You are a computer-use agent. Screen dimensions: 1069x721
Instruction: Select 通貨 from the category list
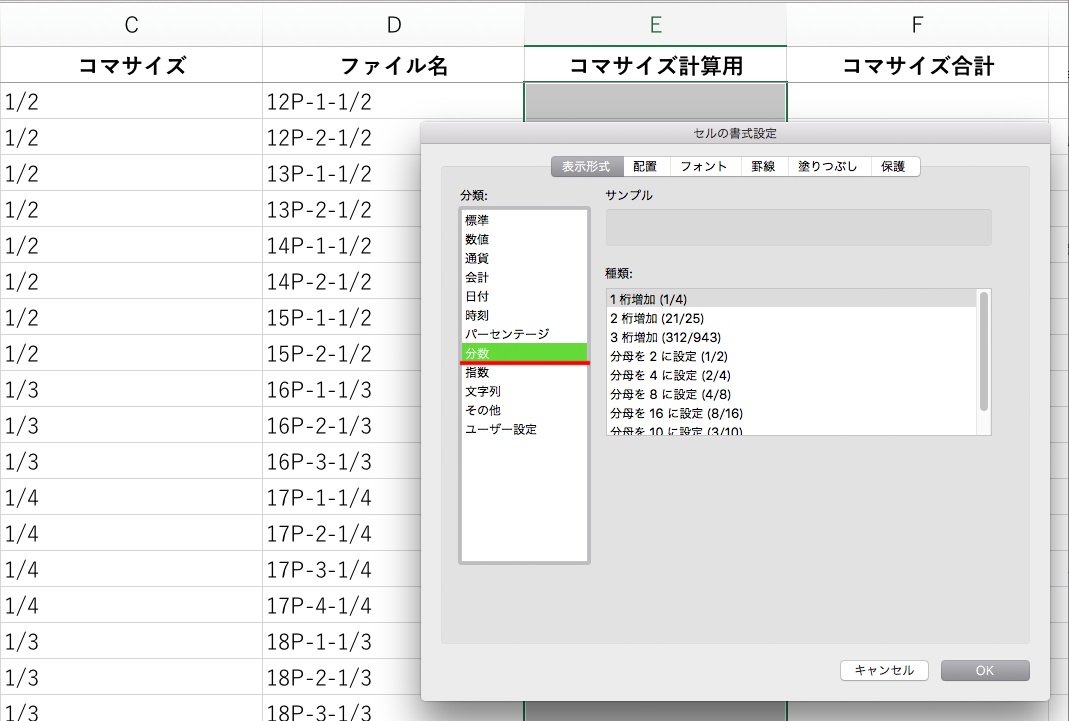coord(477,258)
